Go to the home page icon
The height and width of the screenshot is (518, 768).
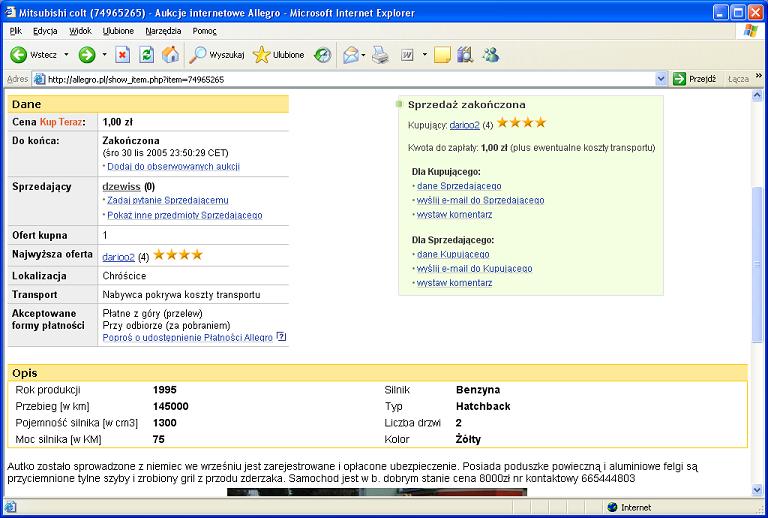170,55
